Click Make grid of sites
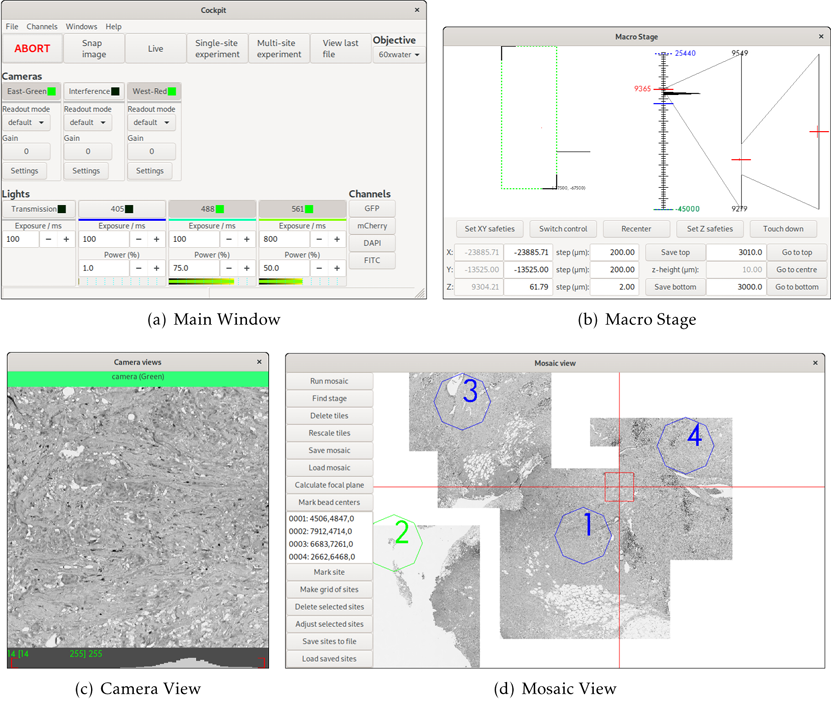The height and width of the screenshot is (703, 831). click(x=329, y=590)
